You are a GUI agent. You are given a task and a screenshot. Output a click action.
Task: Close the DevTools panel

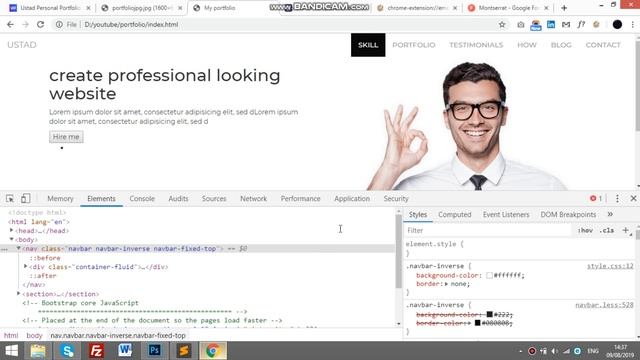633,198
